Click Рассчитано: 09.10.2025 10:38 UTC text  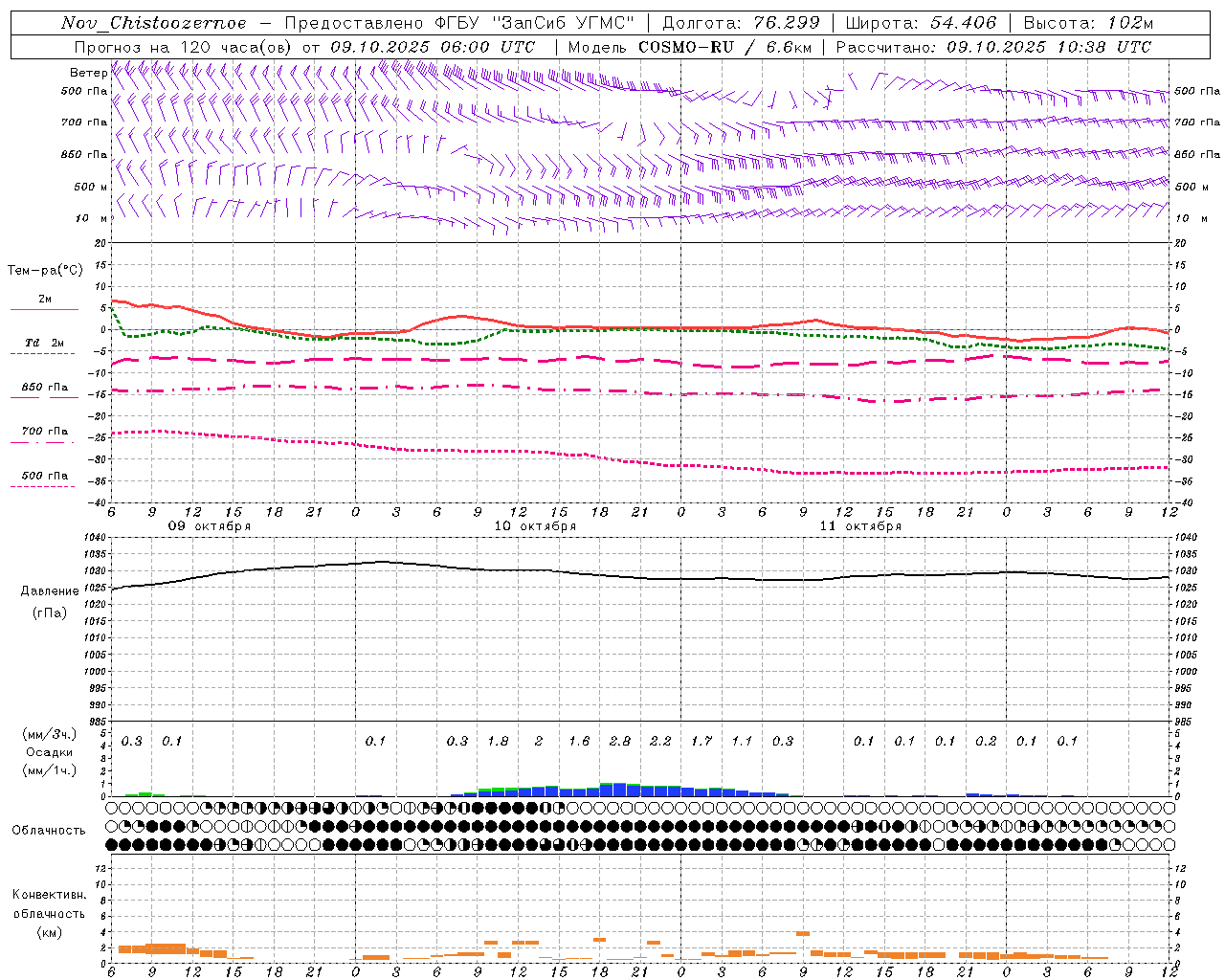pos(993,47)
